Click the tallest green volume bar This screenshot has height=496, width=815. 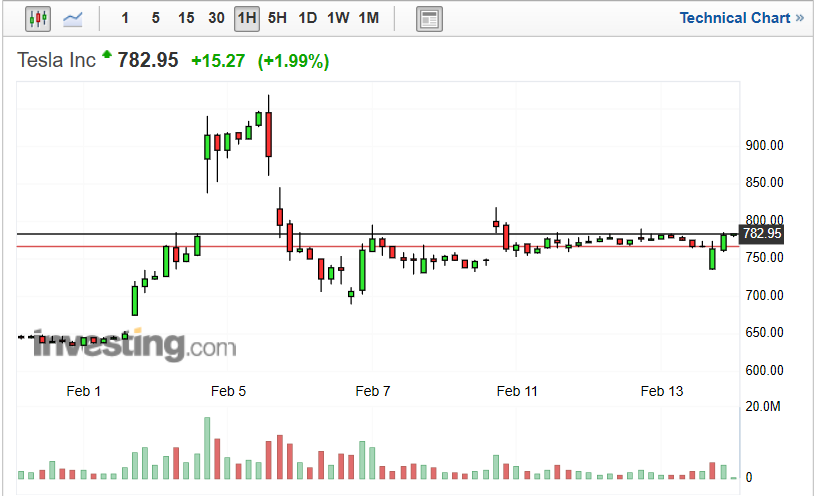tap(207, 449)
